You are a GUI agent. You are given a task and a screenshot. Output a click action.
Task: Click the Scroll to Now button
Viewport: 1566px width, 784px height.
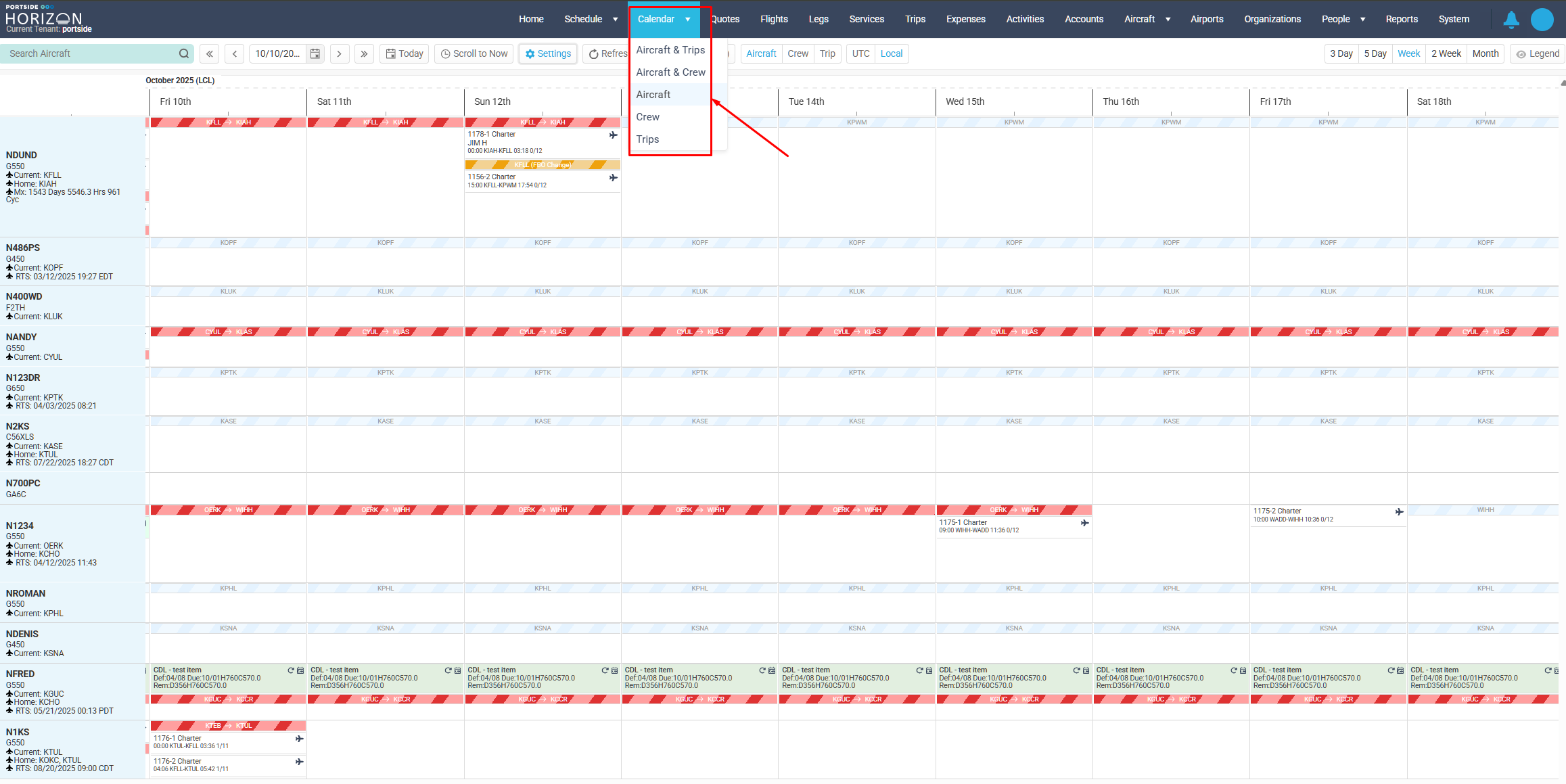click(x=474, y=53)
